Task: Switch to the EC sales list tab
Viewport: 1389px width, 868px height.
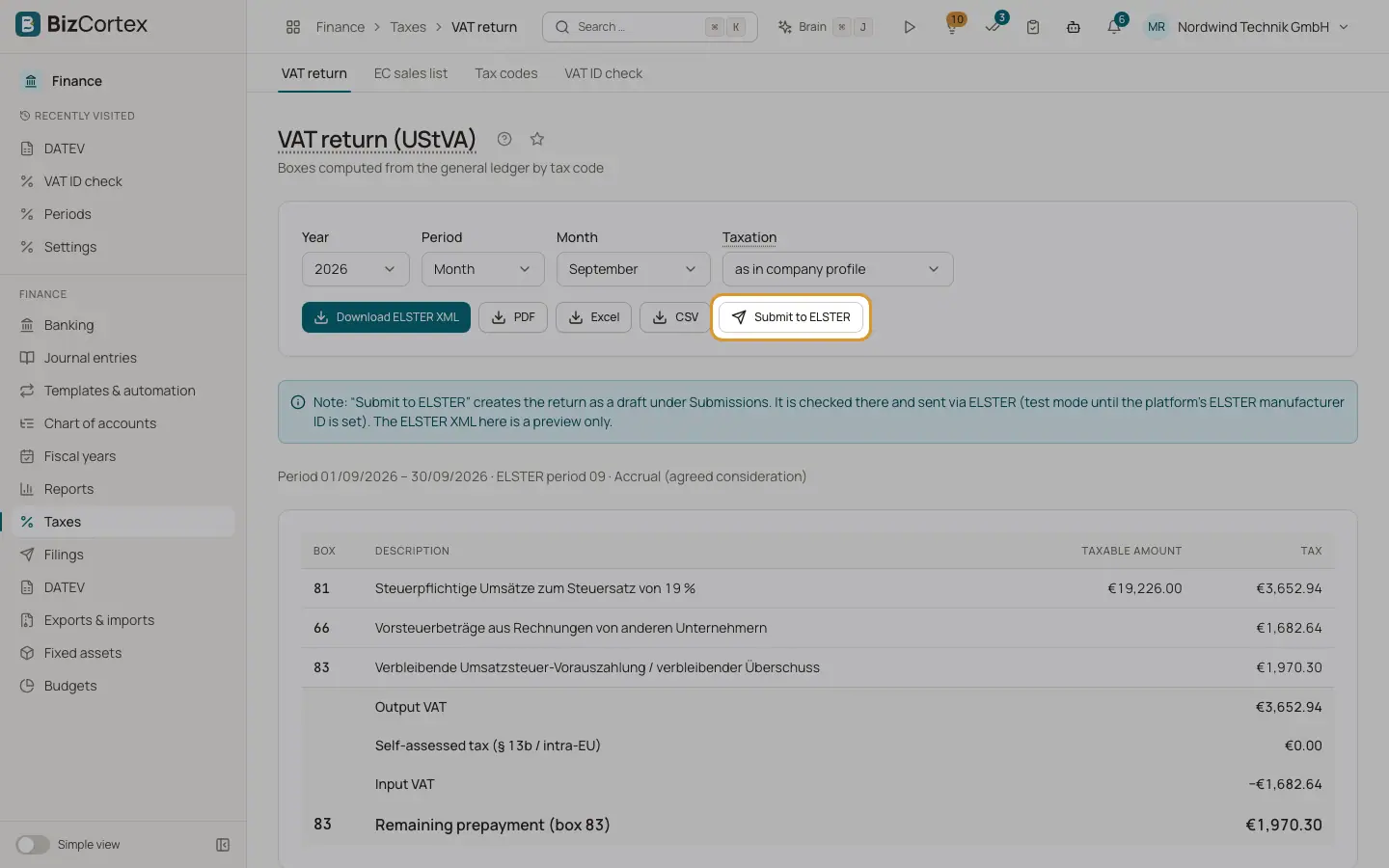Action: click(411, 73)
